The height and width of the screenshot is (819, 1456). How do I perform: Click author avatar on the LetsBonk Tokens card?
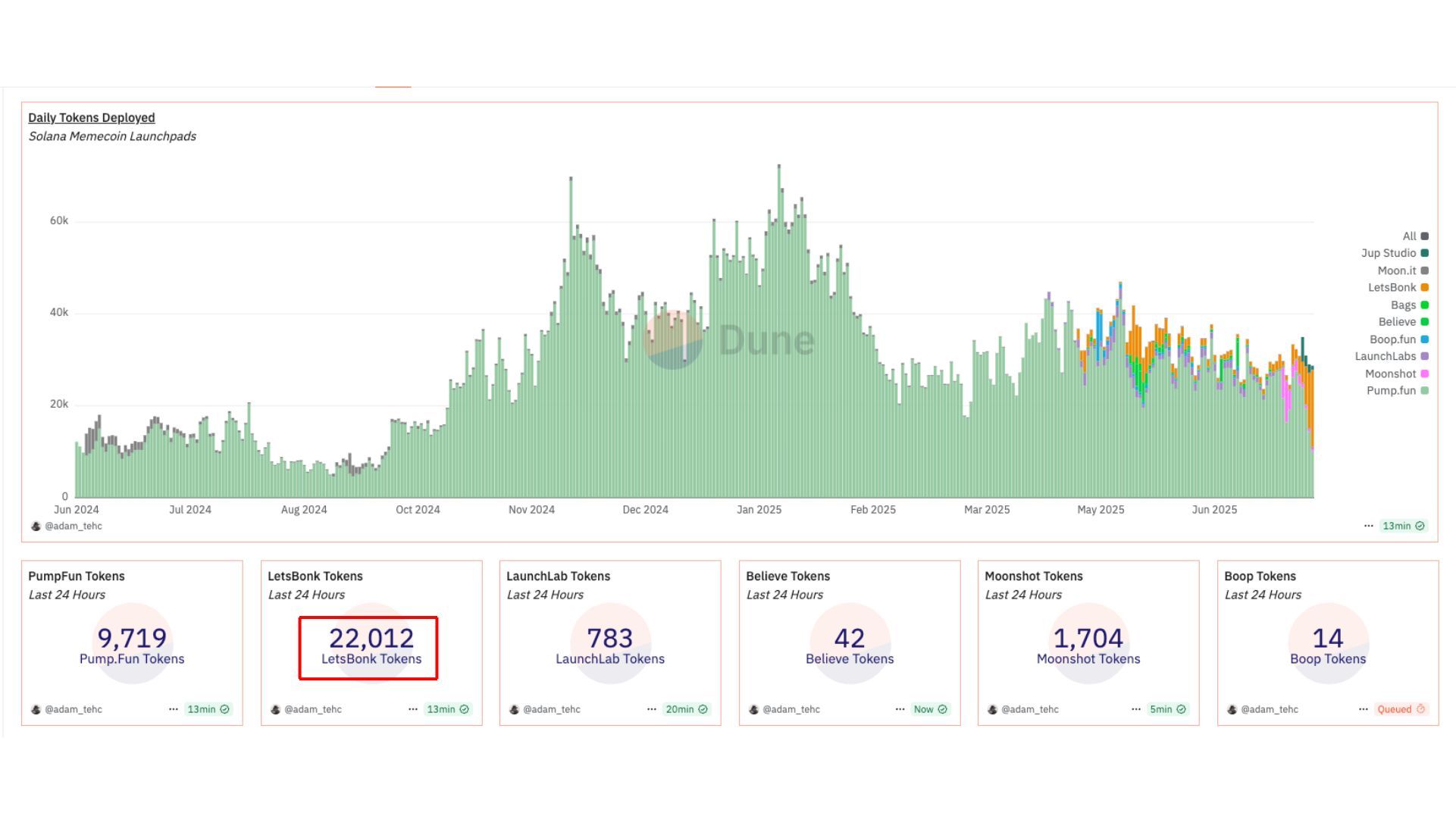[x=275, y=709]
